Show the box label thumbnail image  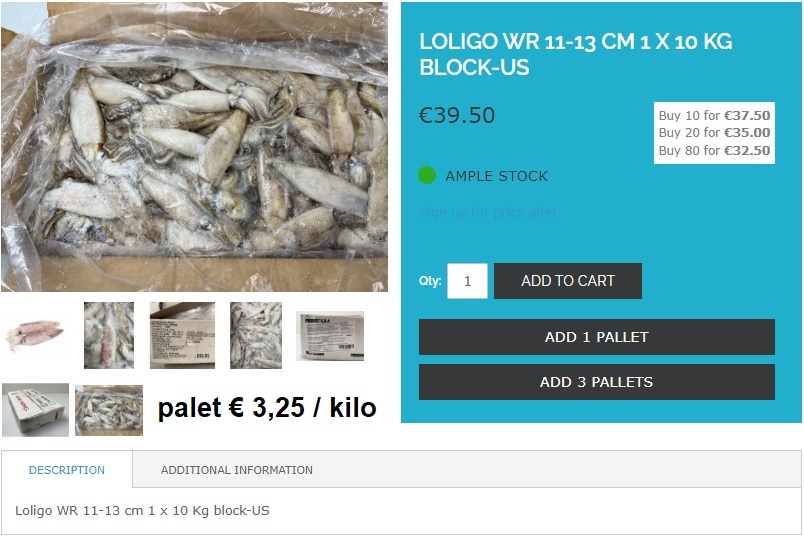tap(182, 335)
